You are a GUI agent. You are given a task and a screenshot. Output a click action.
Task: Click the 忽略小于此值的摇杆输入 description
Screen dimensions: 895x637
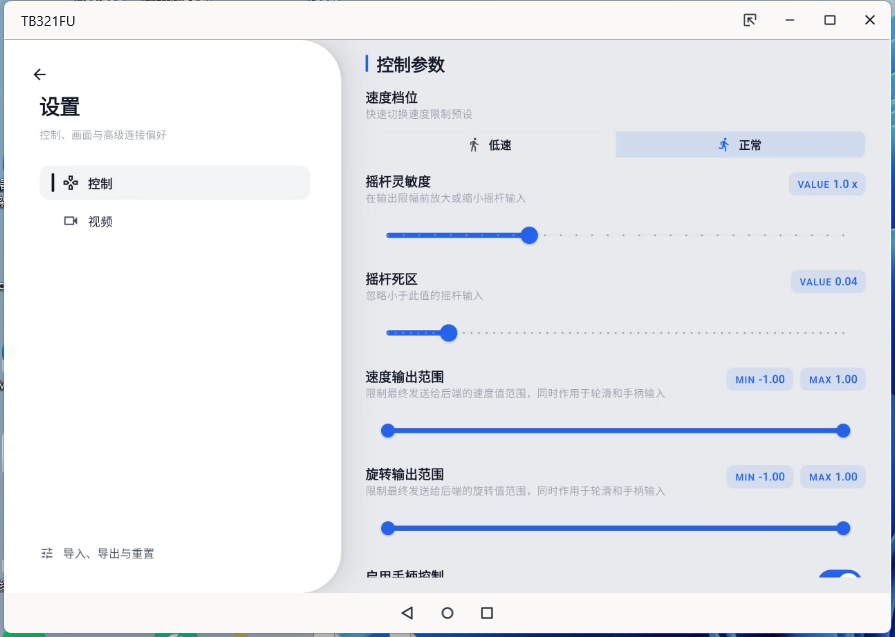[424, 296]
